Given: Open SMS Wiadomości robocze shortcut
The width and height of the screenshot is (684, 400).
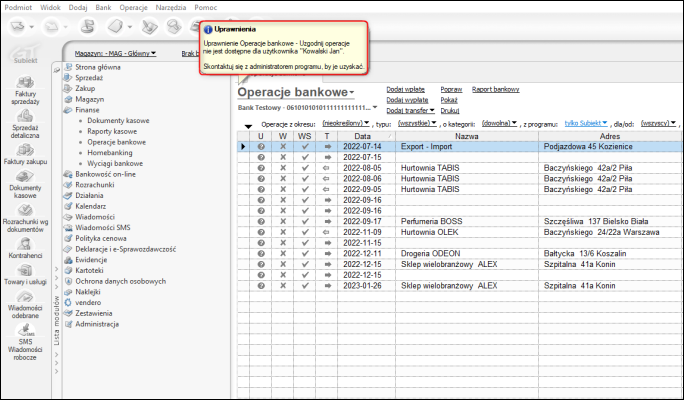Looking at the screenshot, I should click(25, 342).
